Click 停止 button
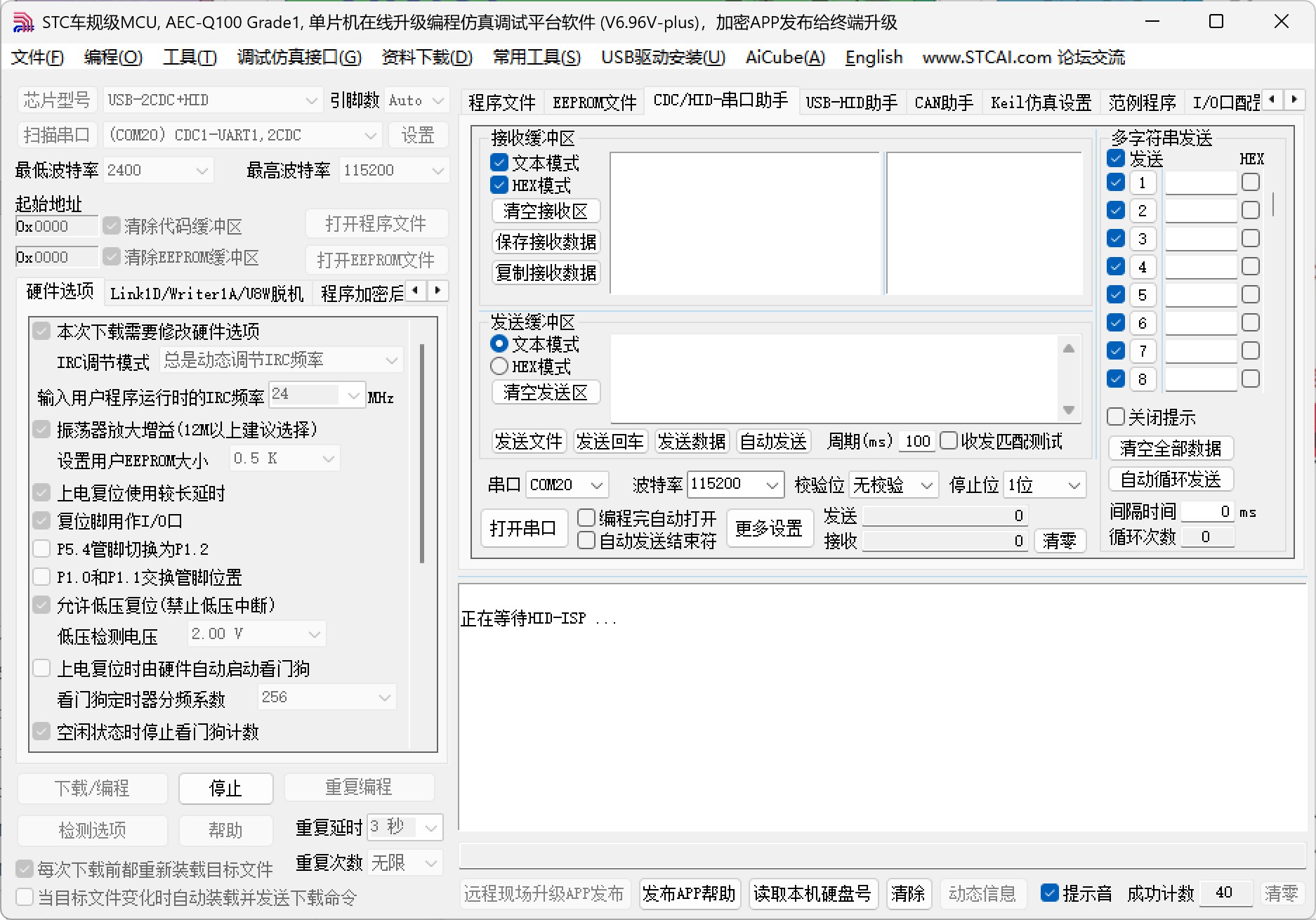The height and width of the screenshot is (920, 1316). [225, 788]
